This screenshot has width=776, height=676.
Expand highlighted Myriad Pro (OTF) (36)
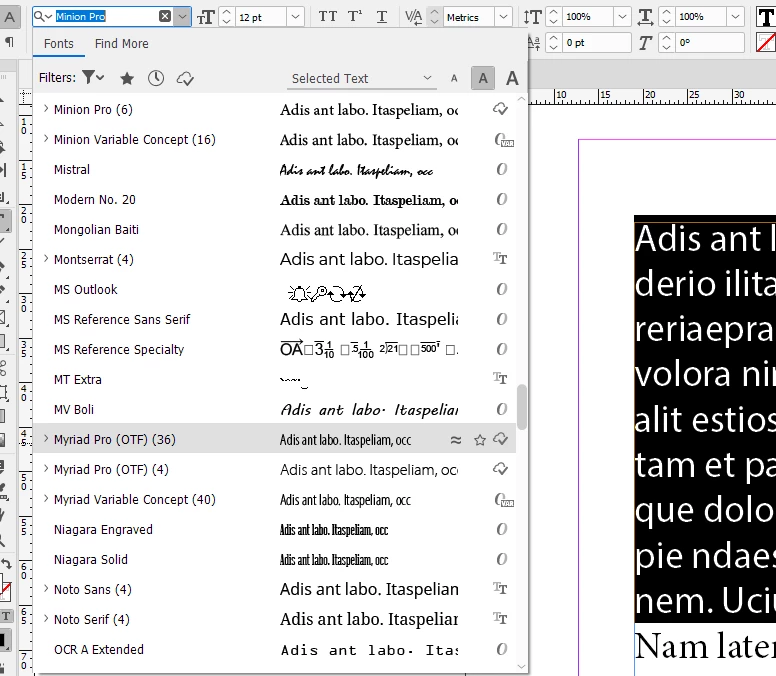click(x=46, y=438)
